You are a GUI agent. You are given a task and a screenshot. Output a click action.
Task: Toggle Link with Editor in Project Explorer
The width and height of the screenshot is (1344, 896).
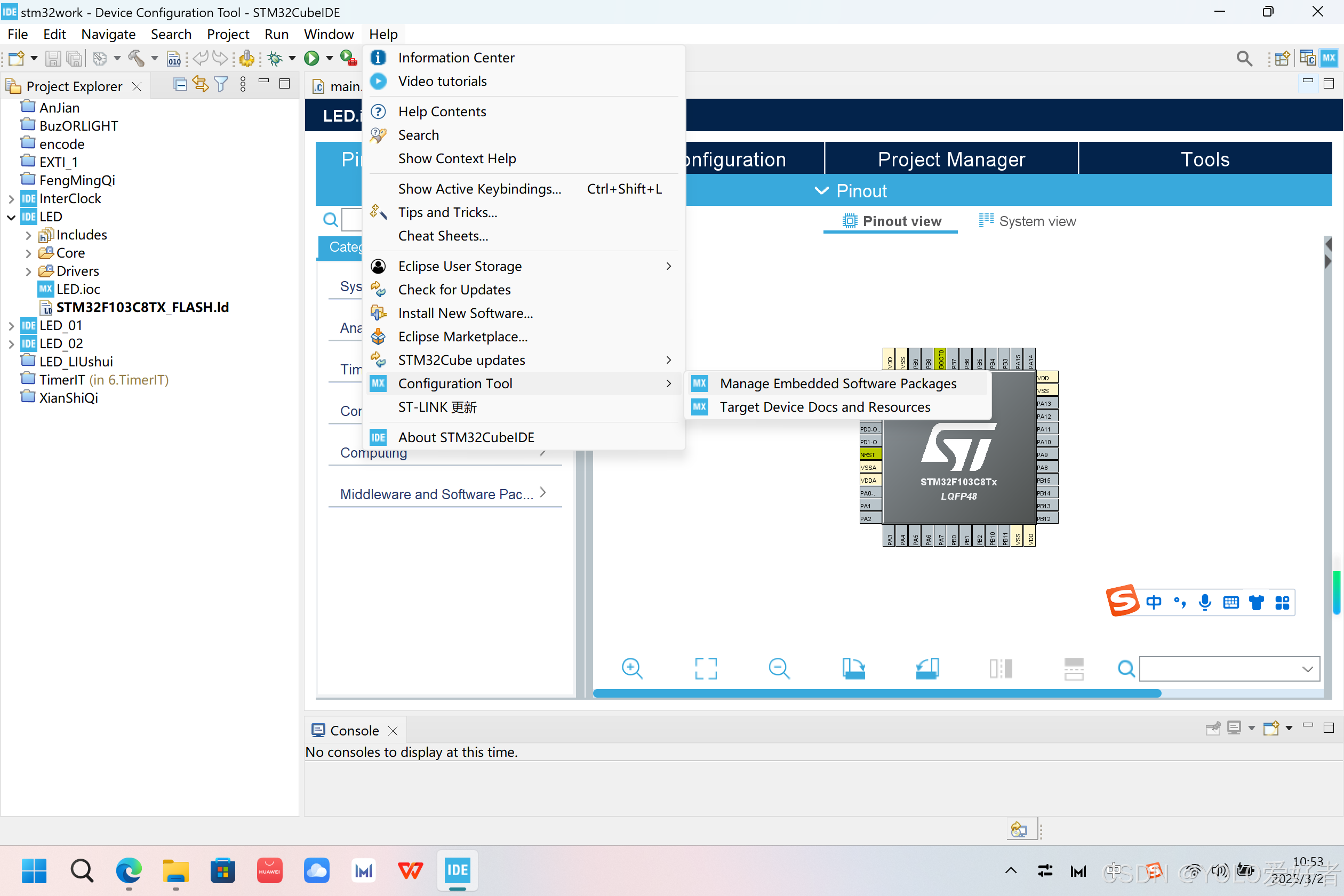200,85
